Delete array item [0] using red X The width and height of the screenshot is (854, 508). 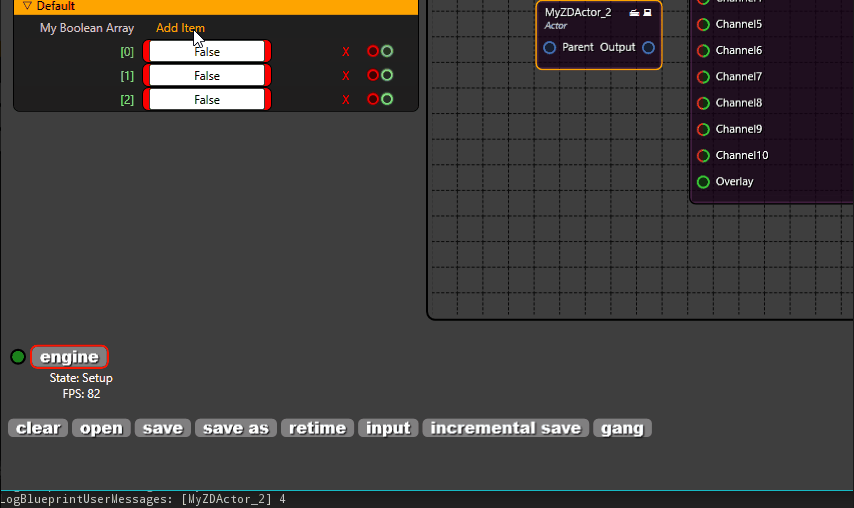click(346, 52)
